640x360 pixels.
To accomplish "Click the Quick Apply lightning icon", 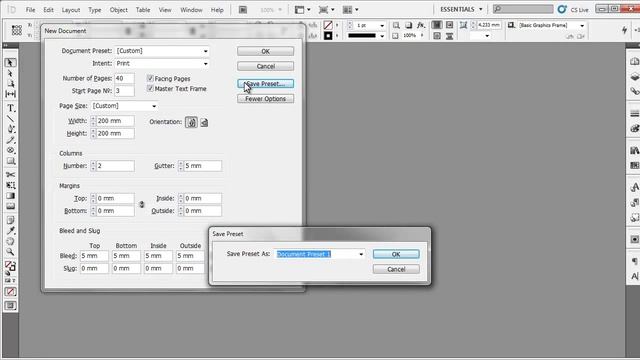I will click(x=624, y=30).
